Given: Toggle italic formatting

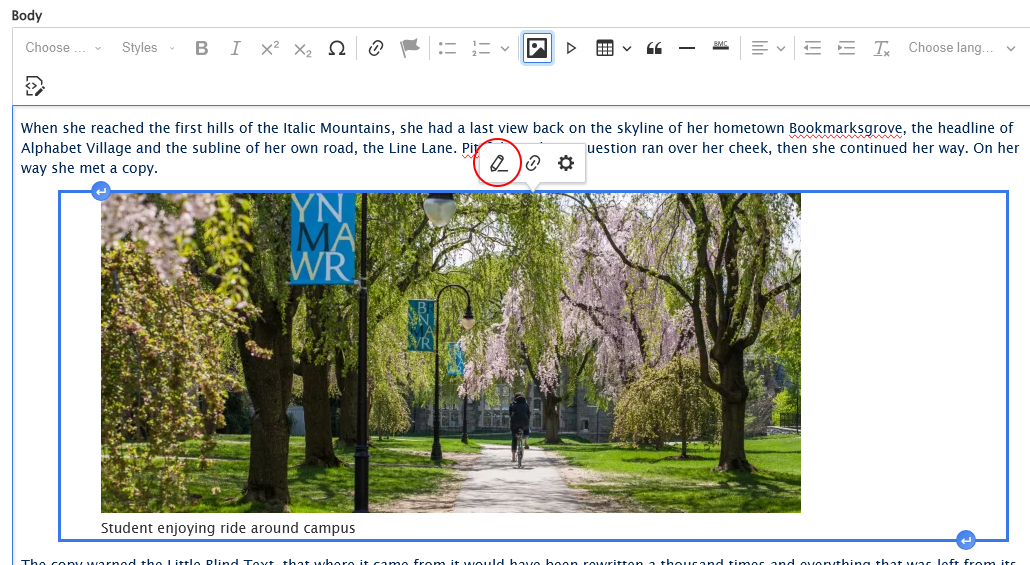Looking at the screenshot, I should point(235,48).
